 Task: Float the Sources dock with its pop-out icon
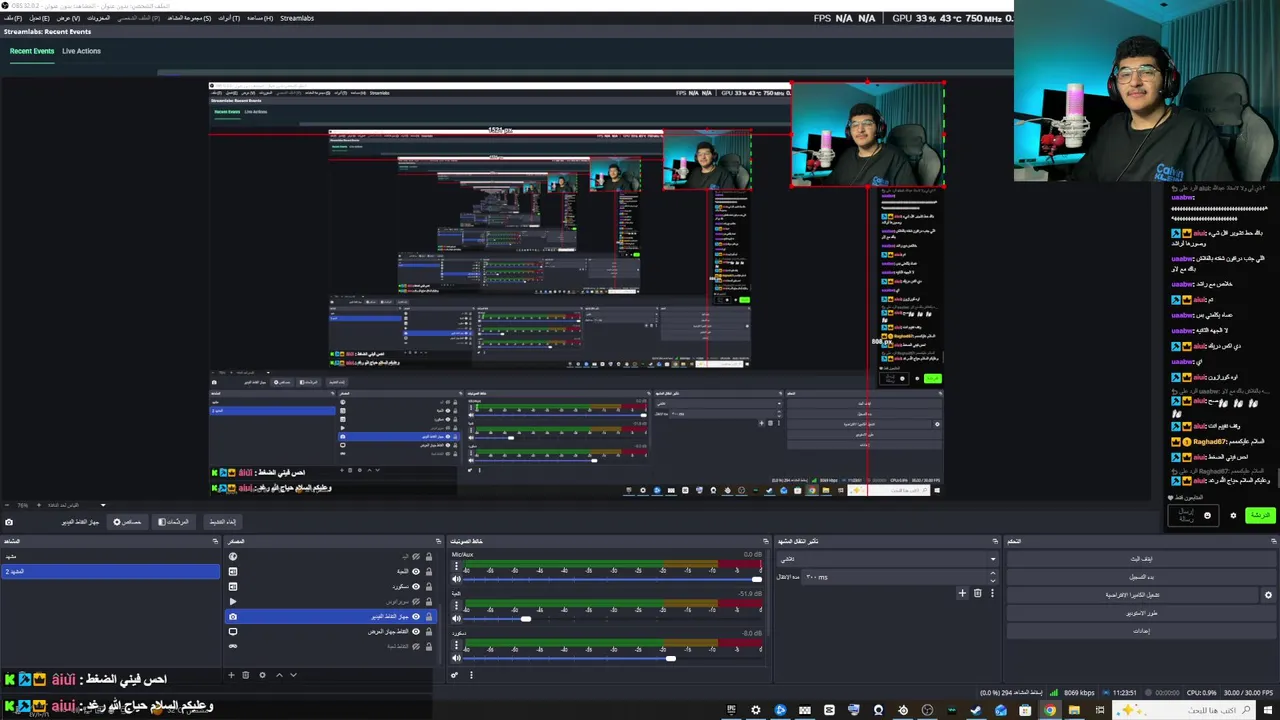coord(438,541)
